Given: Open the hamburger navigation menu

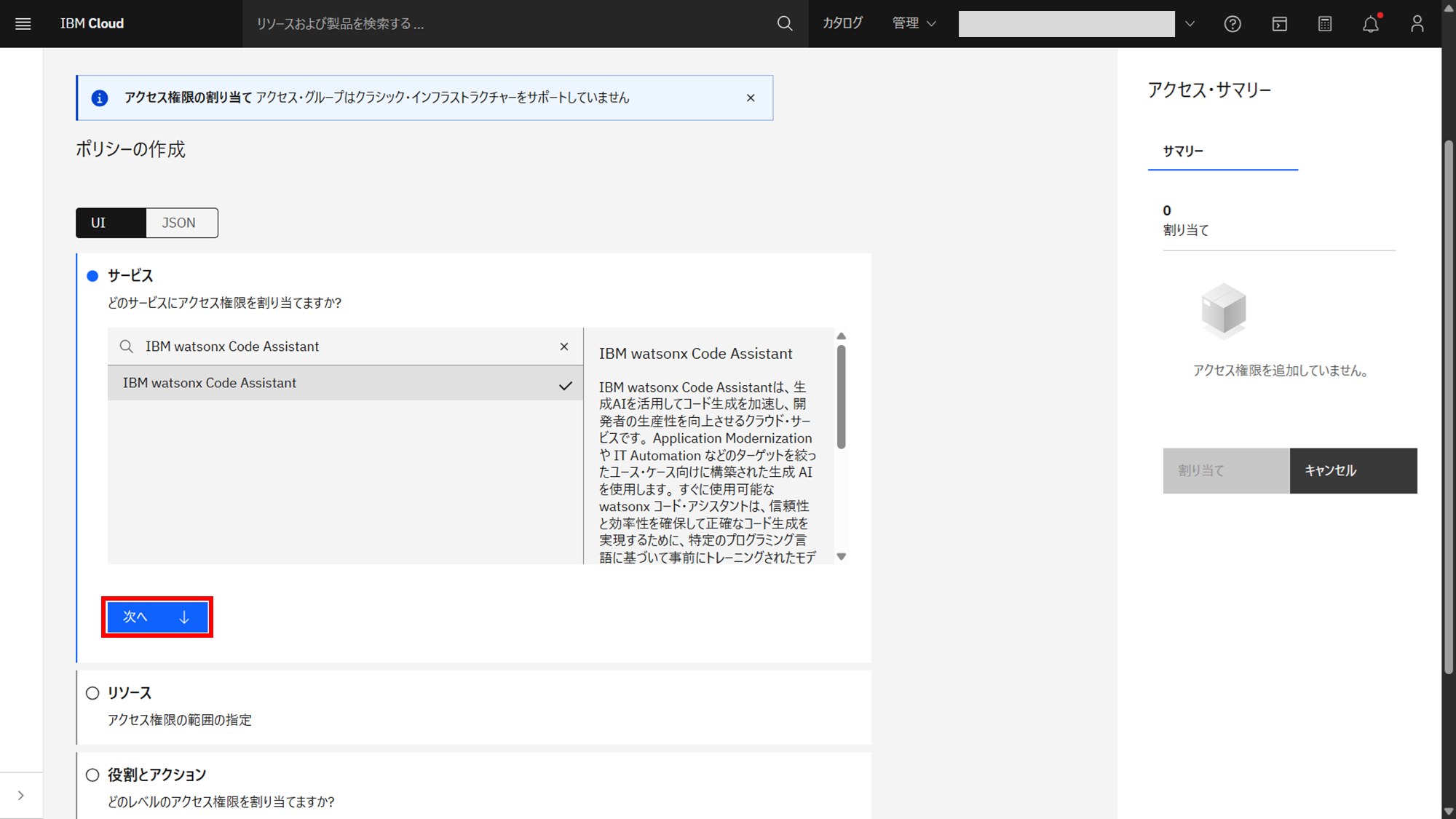Looking at the screenshot, I should 23,23.
